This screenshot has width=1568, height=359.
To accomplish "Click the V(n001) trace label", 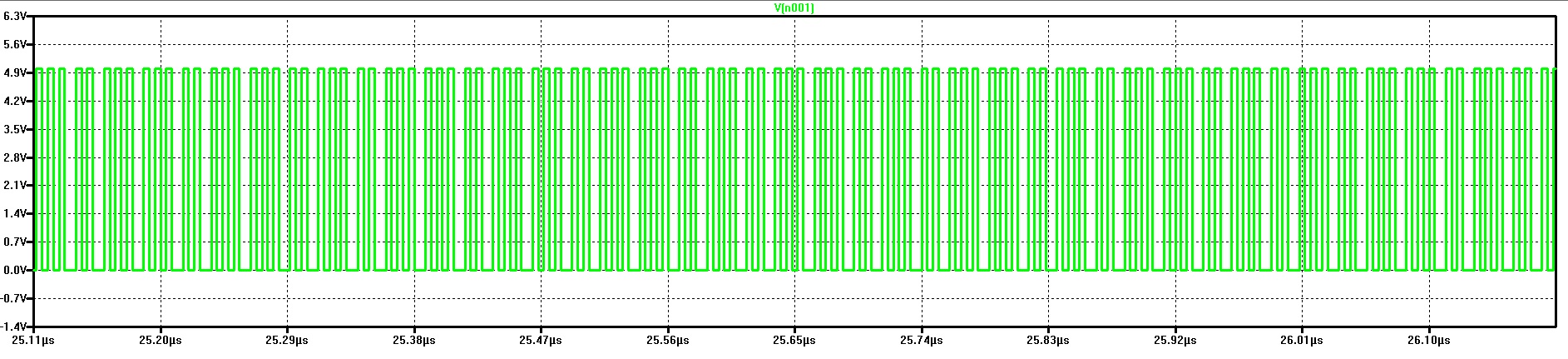I will (x=794, y=8).
